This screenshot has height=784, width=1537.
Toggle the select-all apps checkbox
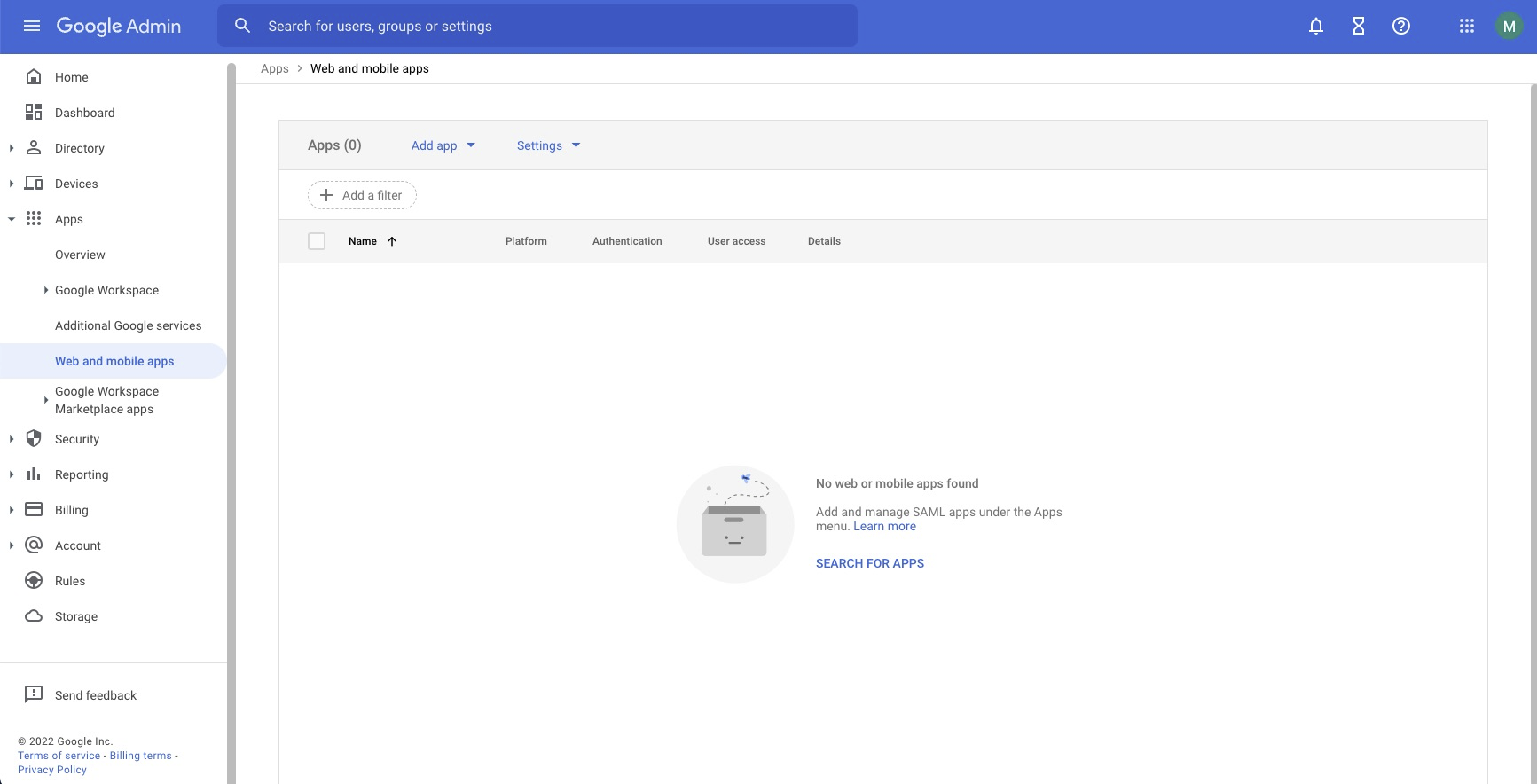(x=317, y=241)
